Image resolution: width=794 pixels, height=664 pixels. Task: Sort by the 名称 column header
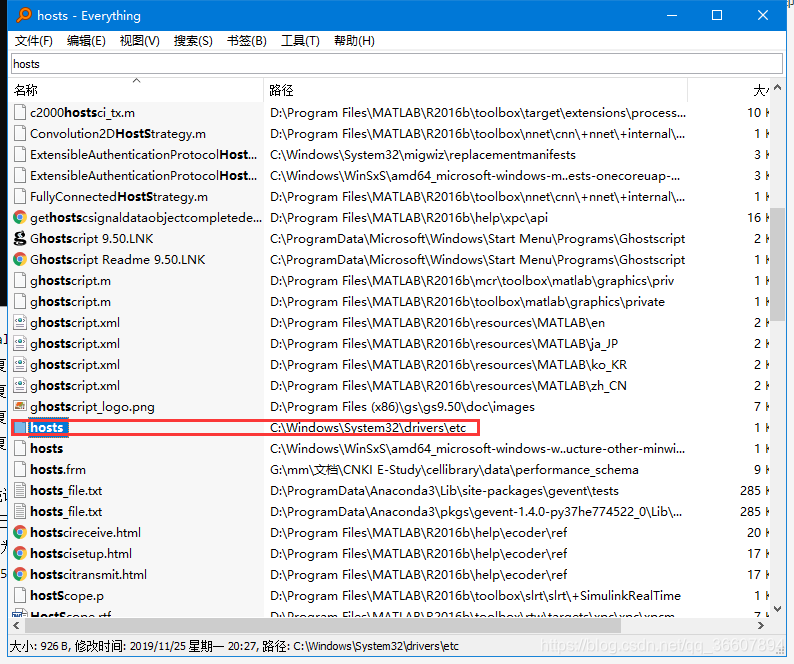136,90
